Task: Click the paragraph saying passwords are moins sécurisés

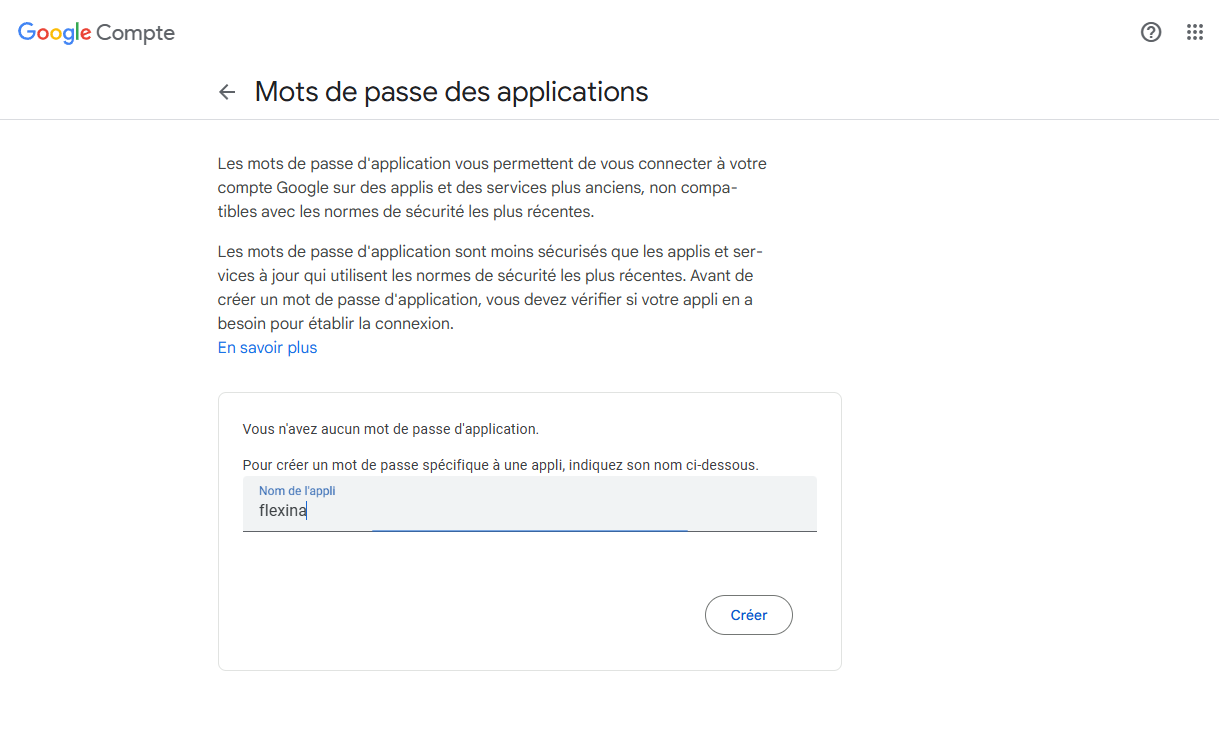Action: click(x=491, y=286)
